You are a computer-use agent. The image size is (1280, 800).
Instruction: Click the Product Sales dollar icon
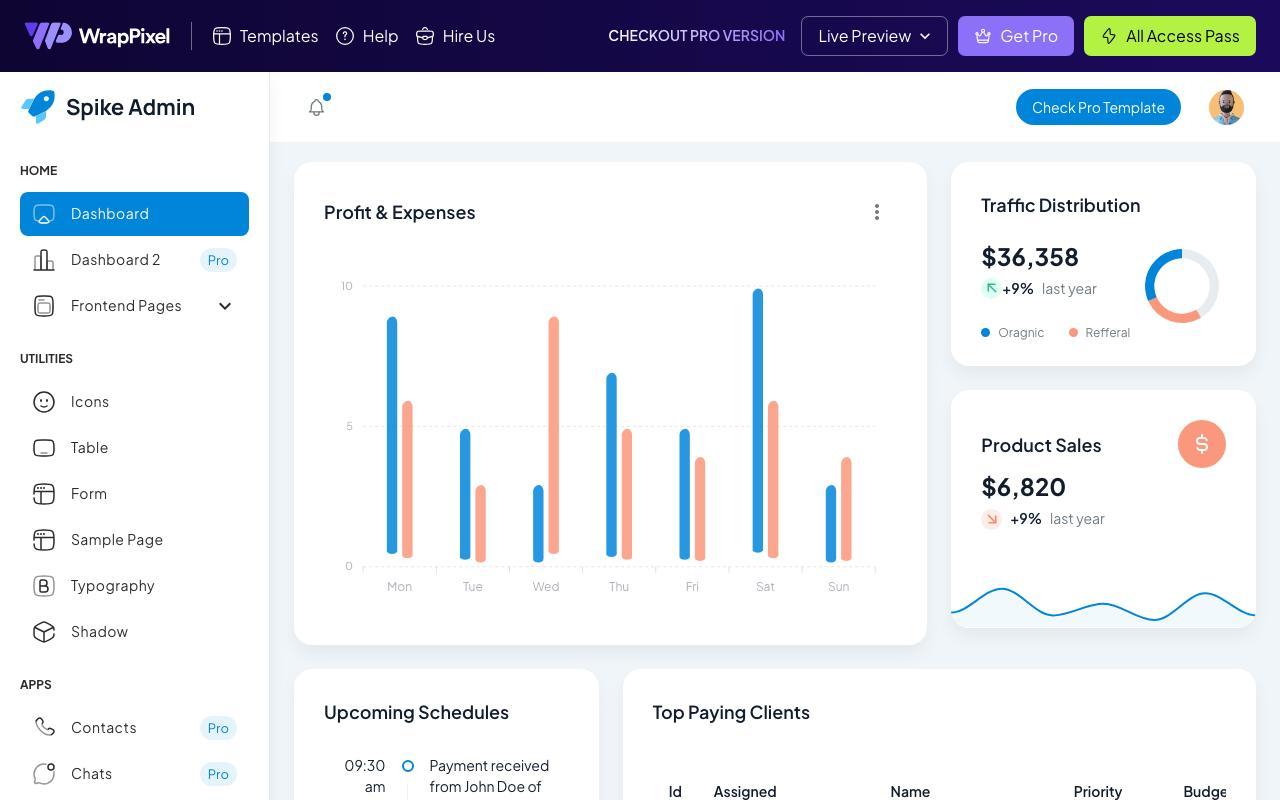[x=1202, y=444]
